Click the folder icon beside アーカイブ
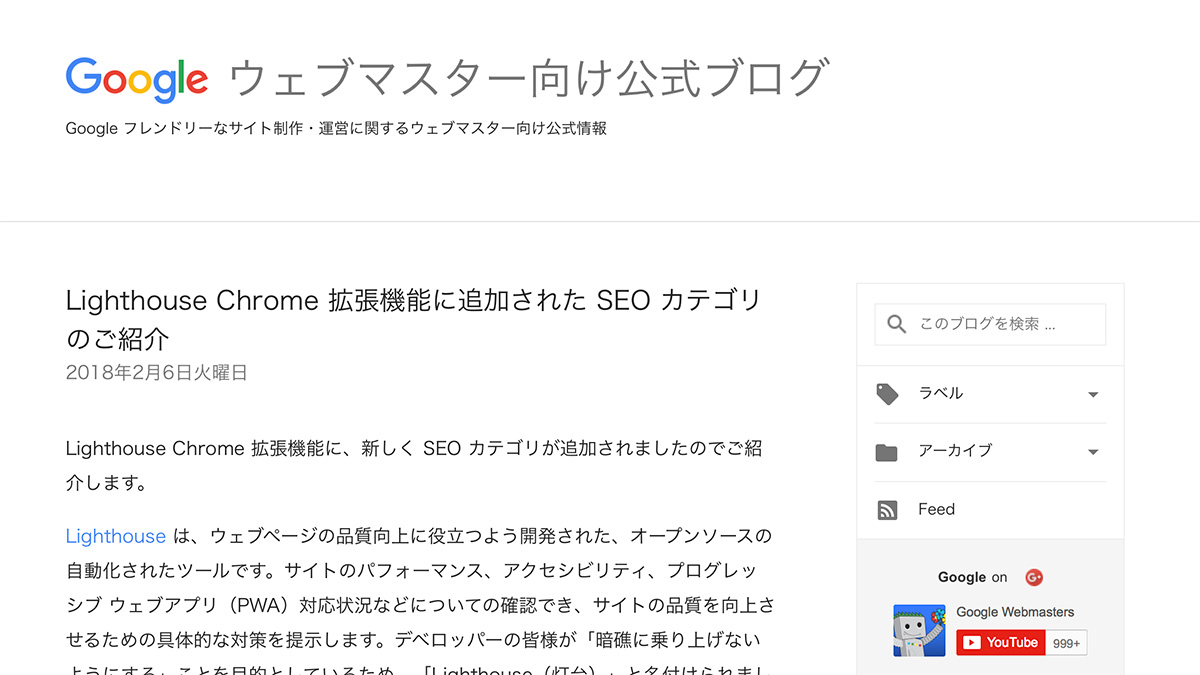1200x675 pixels. [x=887, y=452]
